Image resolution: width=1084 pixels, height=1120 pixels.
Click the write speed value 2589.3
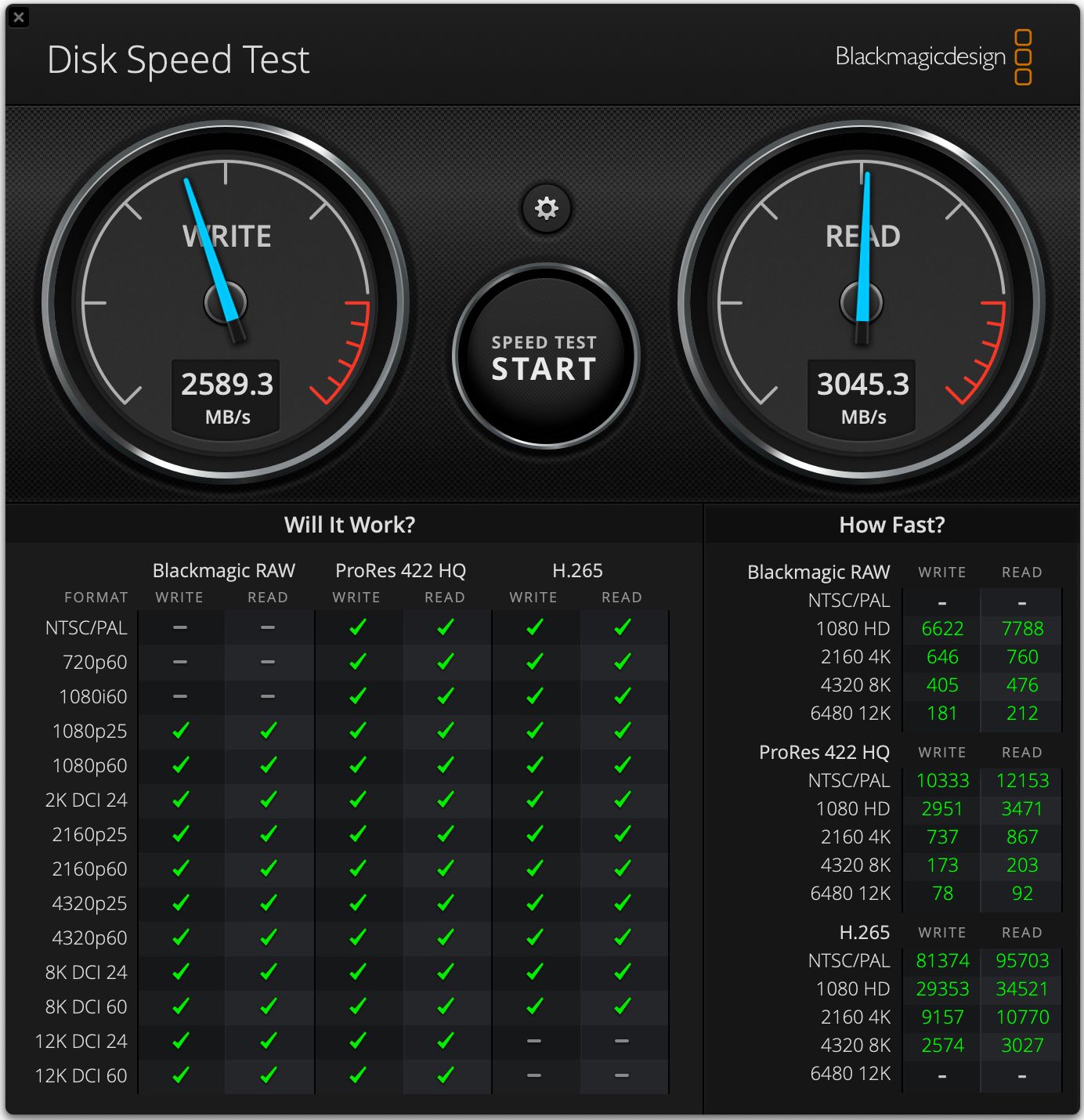click(227, 384)
